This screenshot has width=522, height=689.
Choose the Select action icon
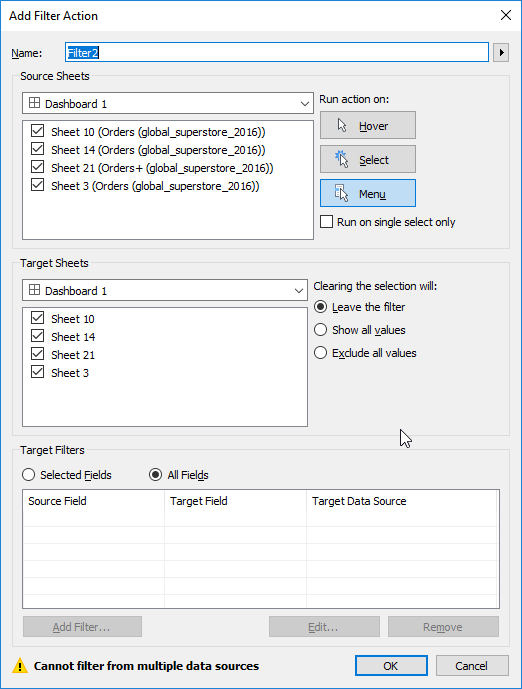[x=341, y=159]
